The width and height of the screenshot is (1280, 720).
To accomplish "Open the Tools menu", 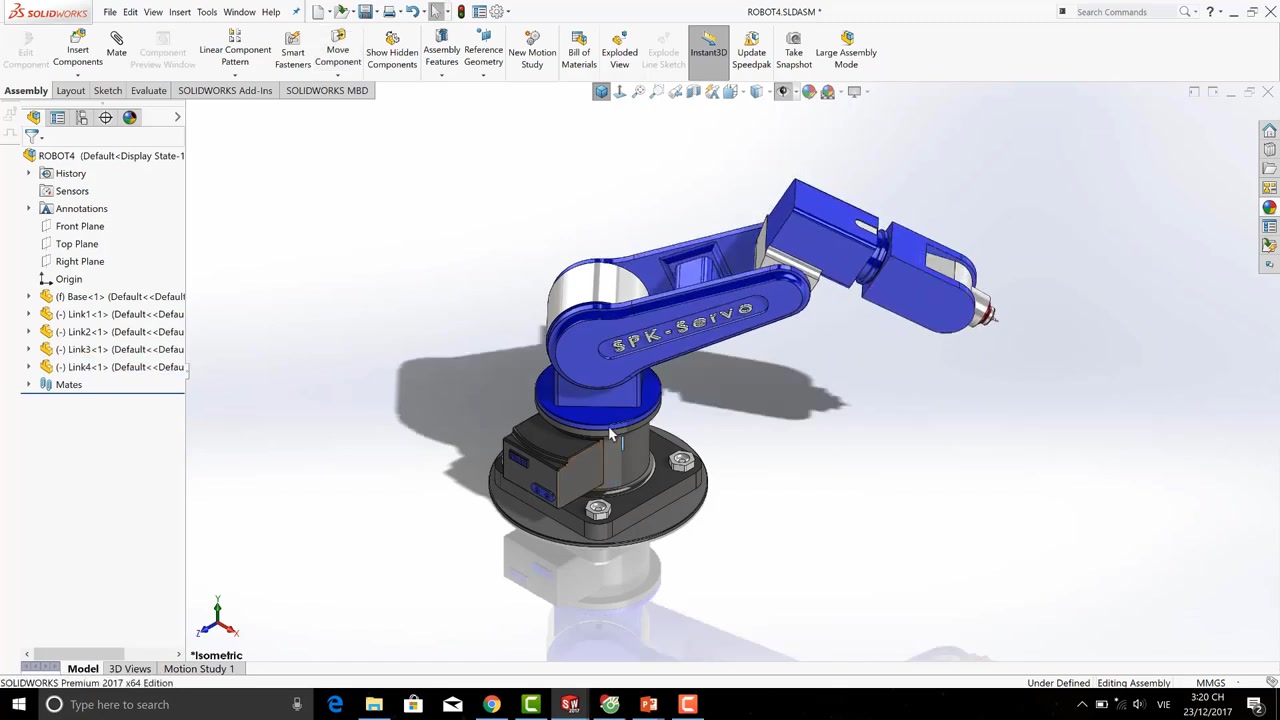I will [207, 12].
